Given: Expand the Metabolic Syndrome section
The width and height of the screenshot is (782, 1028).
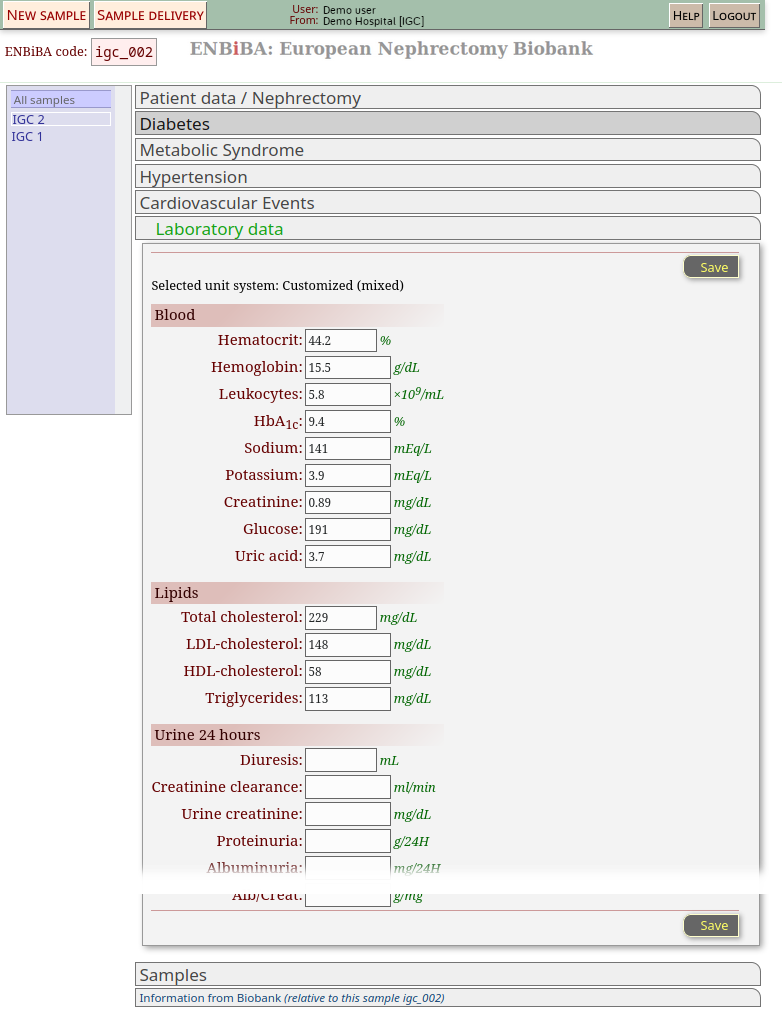Looking at the screenshot, I should 447,150.
